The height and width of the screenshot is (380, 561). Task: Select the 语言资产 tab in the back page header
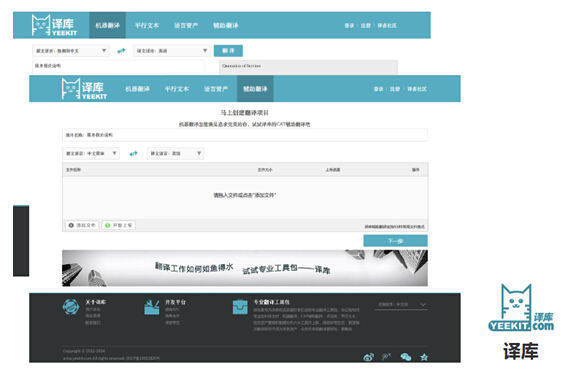[186, 25]
